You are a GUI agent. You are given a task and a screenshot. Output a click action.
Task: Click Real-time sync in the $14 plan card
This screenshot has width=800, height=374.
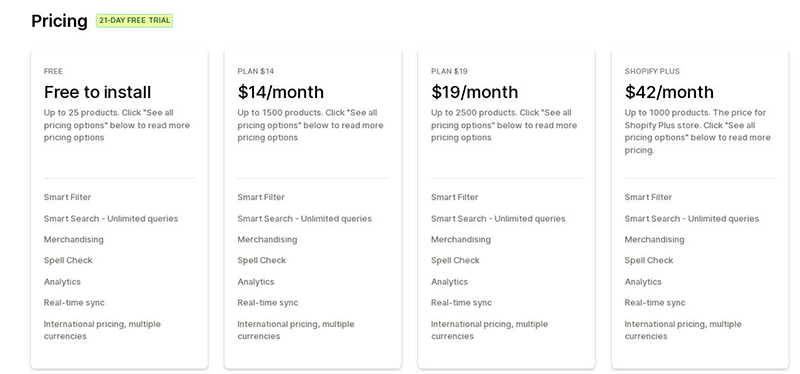[x=268, y=303]
